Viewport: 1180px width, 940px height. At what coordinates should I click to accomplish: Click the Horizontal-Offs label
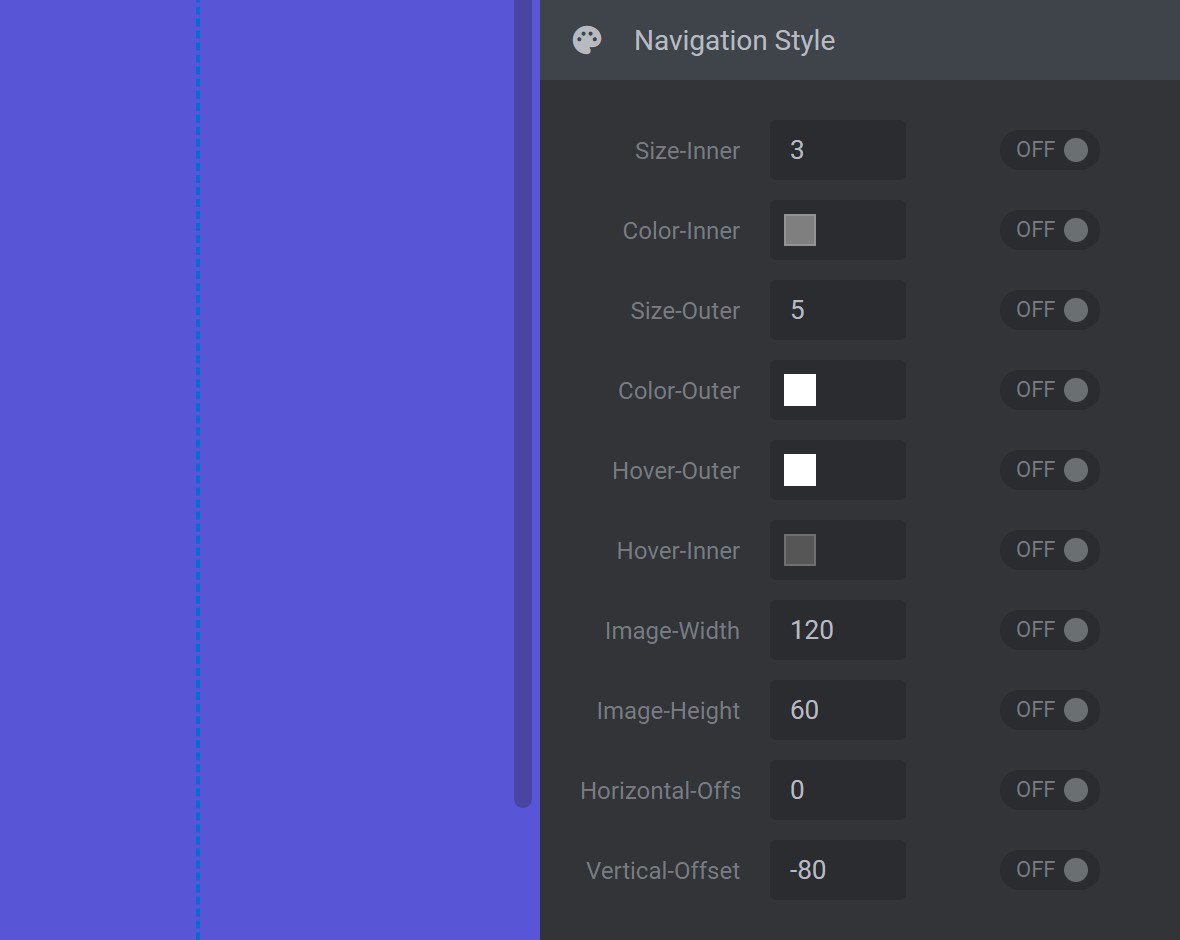coord(660,790)
